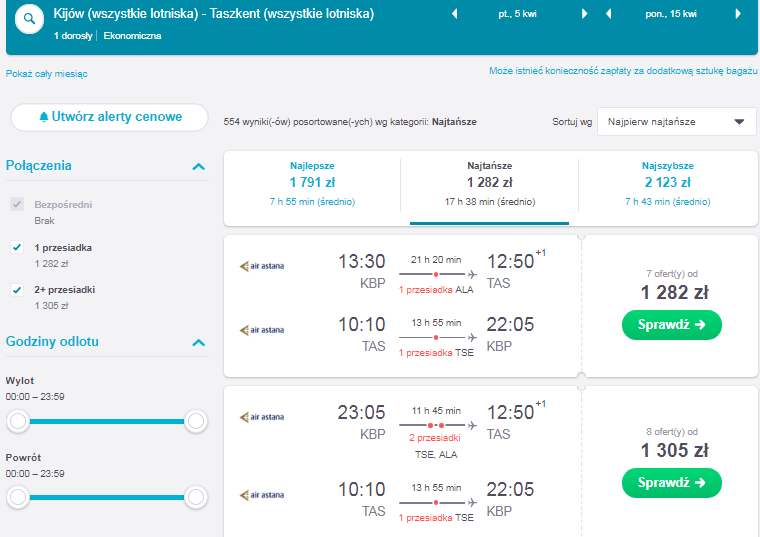
Task: Click the Powrót right slider handle
Action: [x=196, y=497]
